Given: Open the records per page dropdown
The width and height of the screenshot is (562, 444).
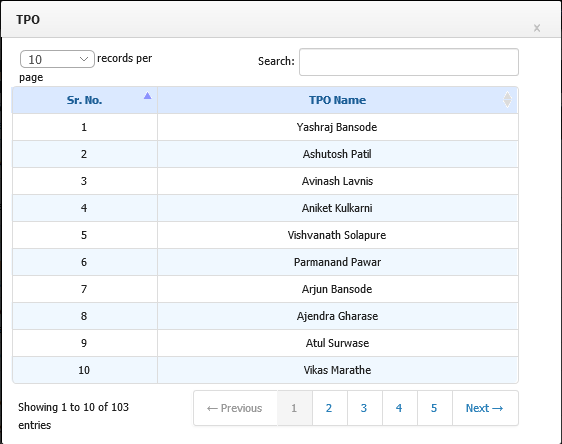Looking at the screenshot, I should (x=57, y=59).
